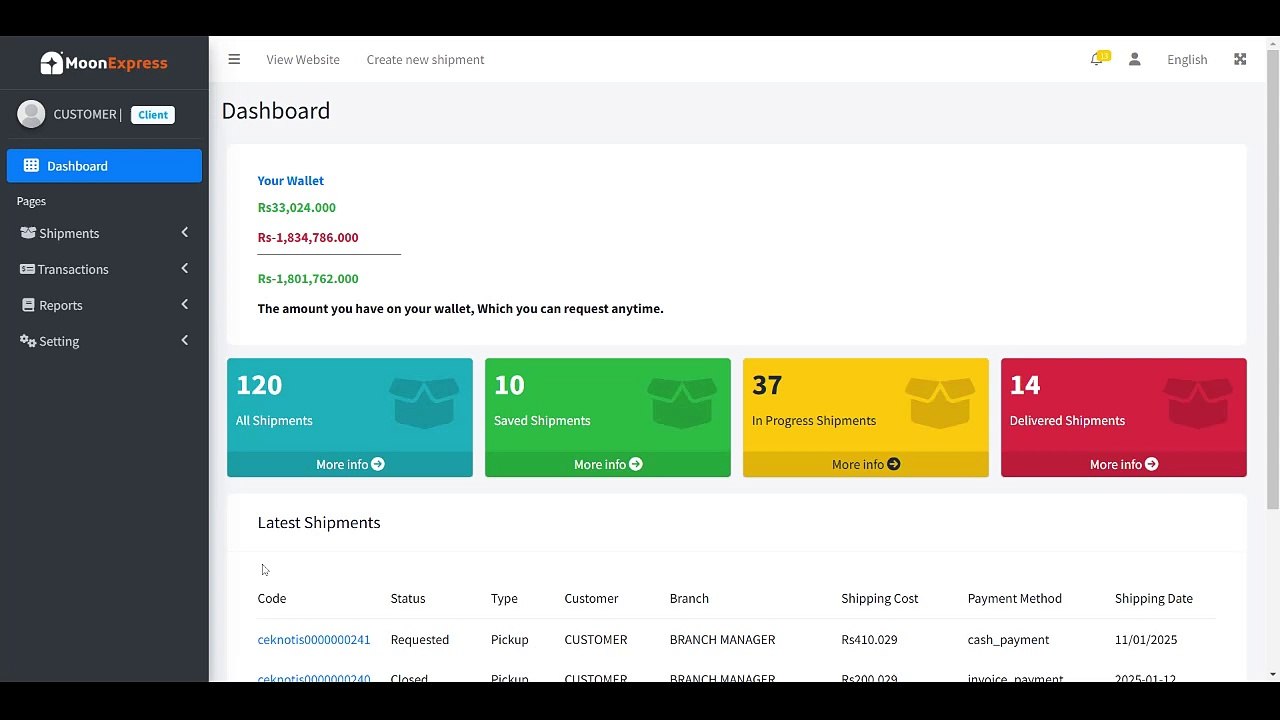The height and width of the screenshot is (720, 1280).
Task: Click Create new shipment link
Action: (x=425, y=59)
